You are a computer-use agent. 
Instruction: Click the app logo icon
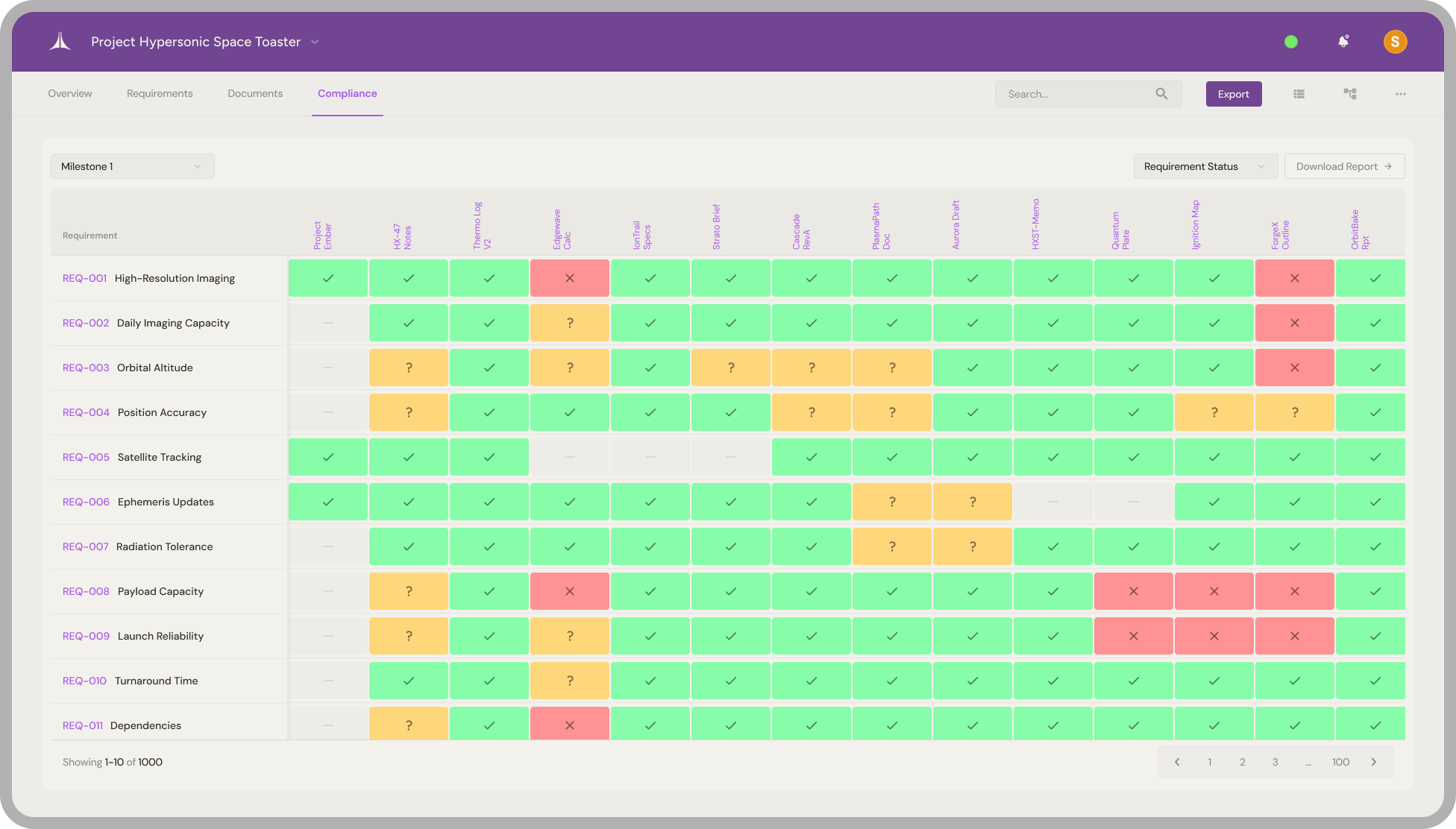60,42
